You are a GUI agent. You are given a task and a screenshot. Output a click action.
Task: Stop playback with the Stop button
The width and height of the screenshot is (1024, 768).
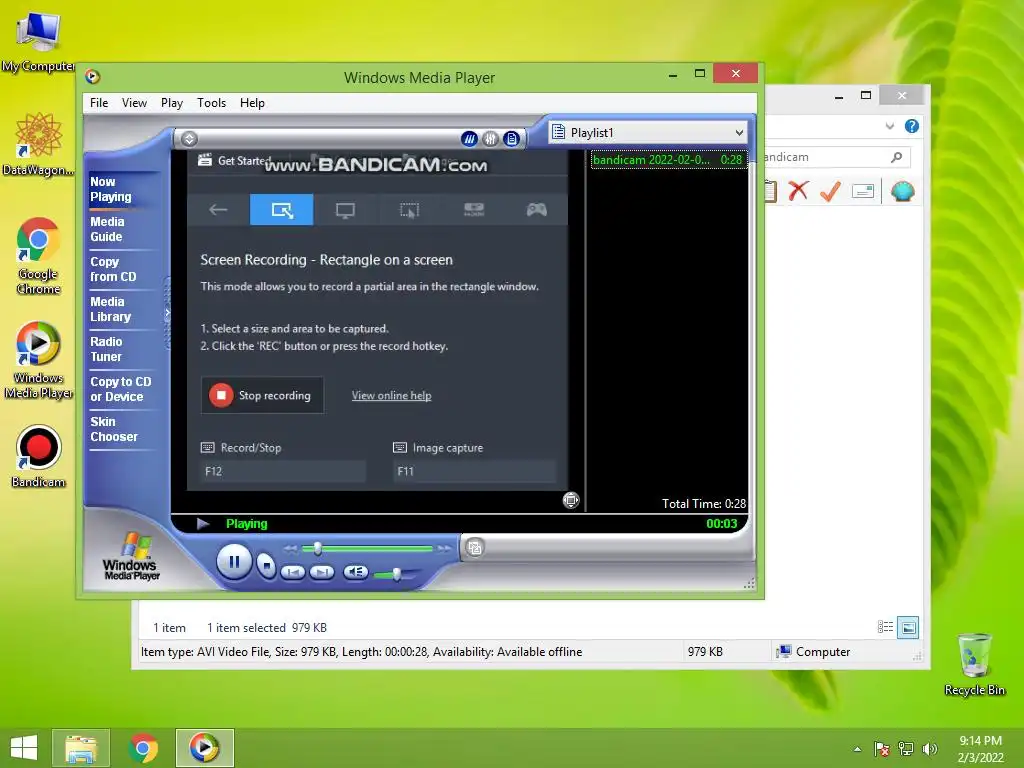[266, 564]
